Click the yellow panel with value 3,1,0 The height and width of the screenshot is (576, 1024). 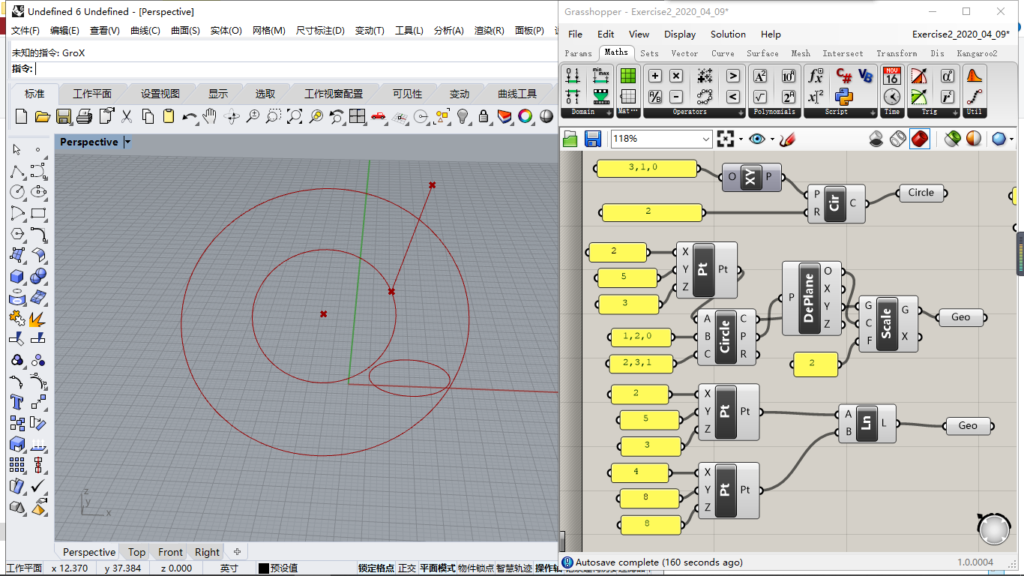tap(647, 168)
